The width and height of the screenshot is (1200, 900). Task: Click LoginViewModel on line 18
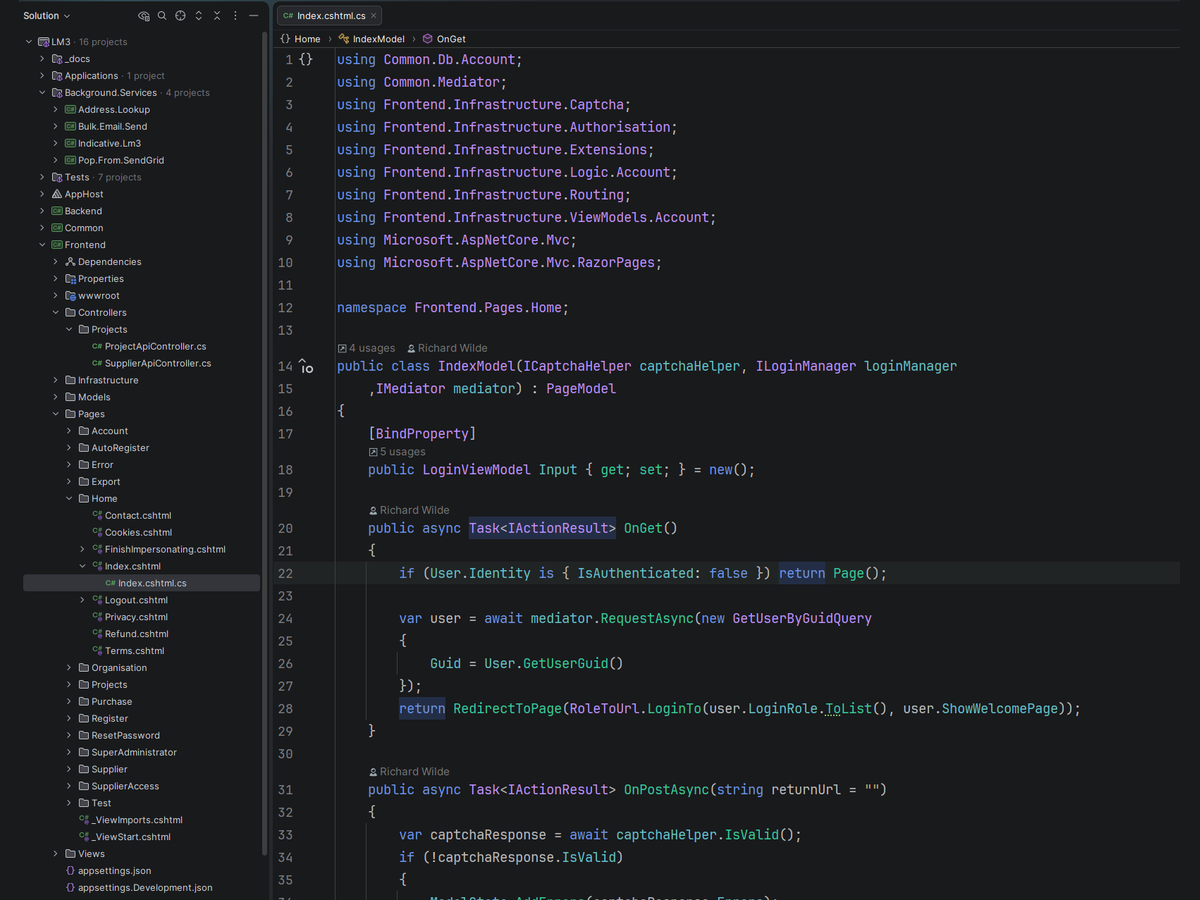(x=476, y=470)
